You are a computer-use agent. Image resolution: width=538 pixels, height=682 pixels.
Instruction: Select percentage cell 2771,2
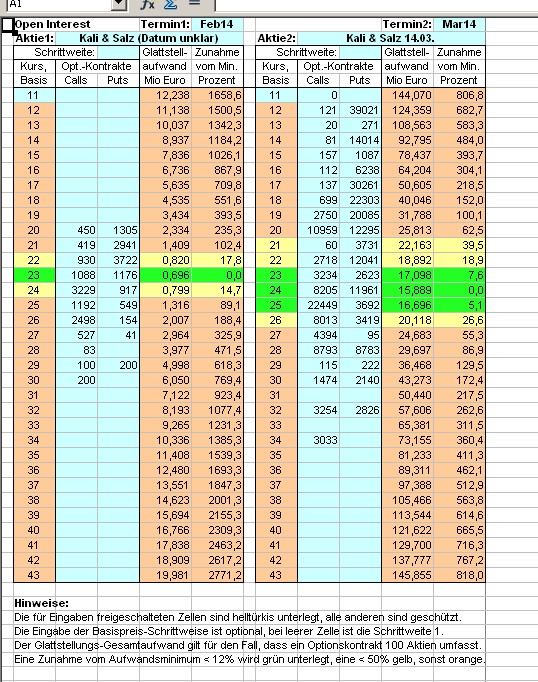[217, 575]
